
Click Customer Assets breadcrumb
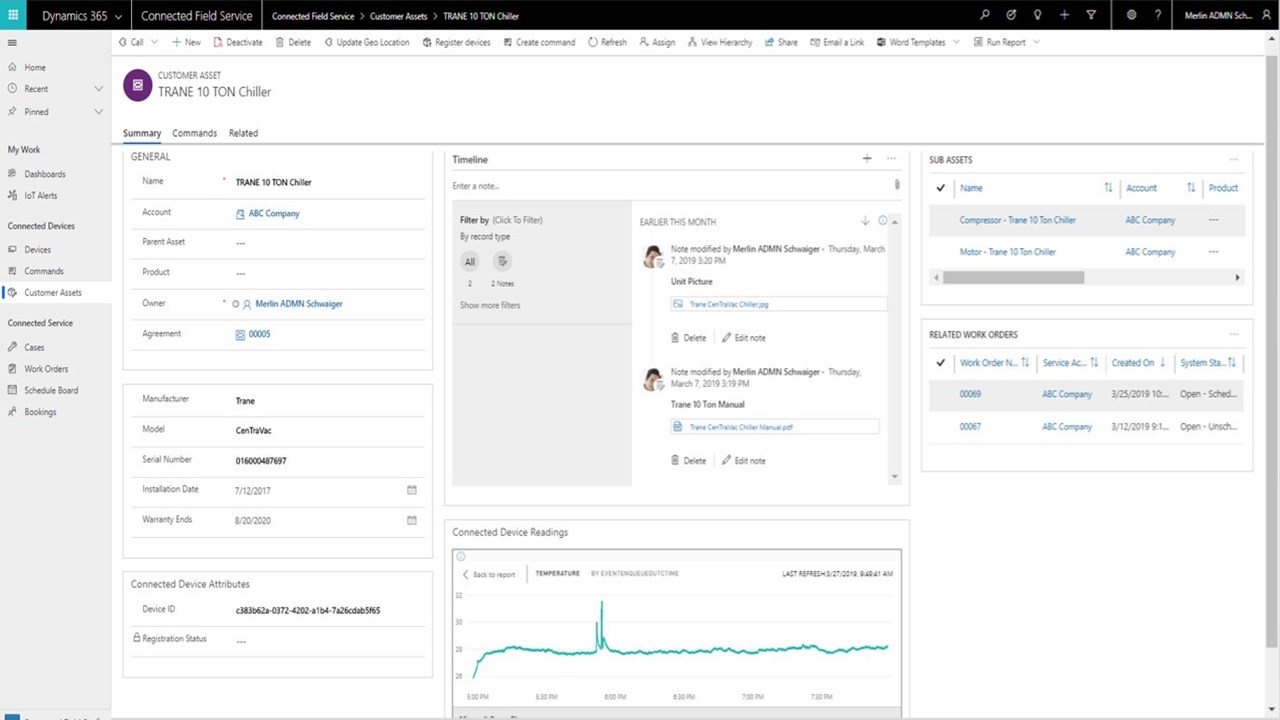tap(399, 16)
